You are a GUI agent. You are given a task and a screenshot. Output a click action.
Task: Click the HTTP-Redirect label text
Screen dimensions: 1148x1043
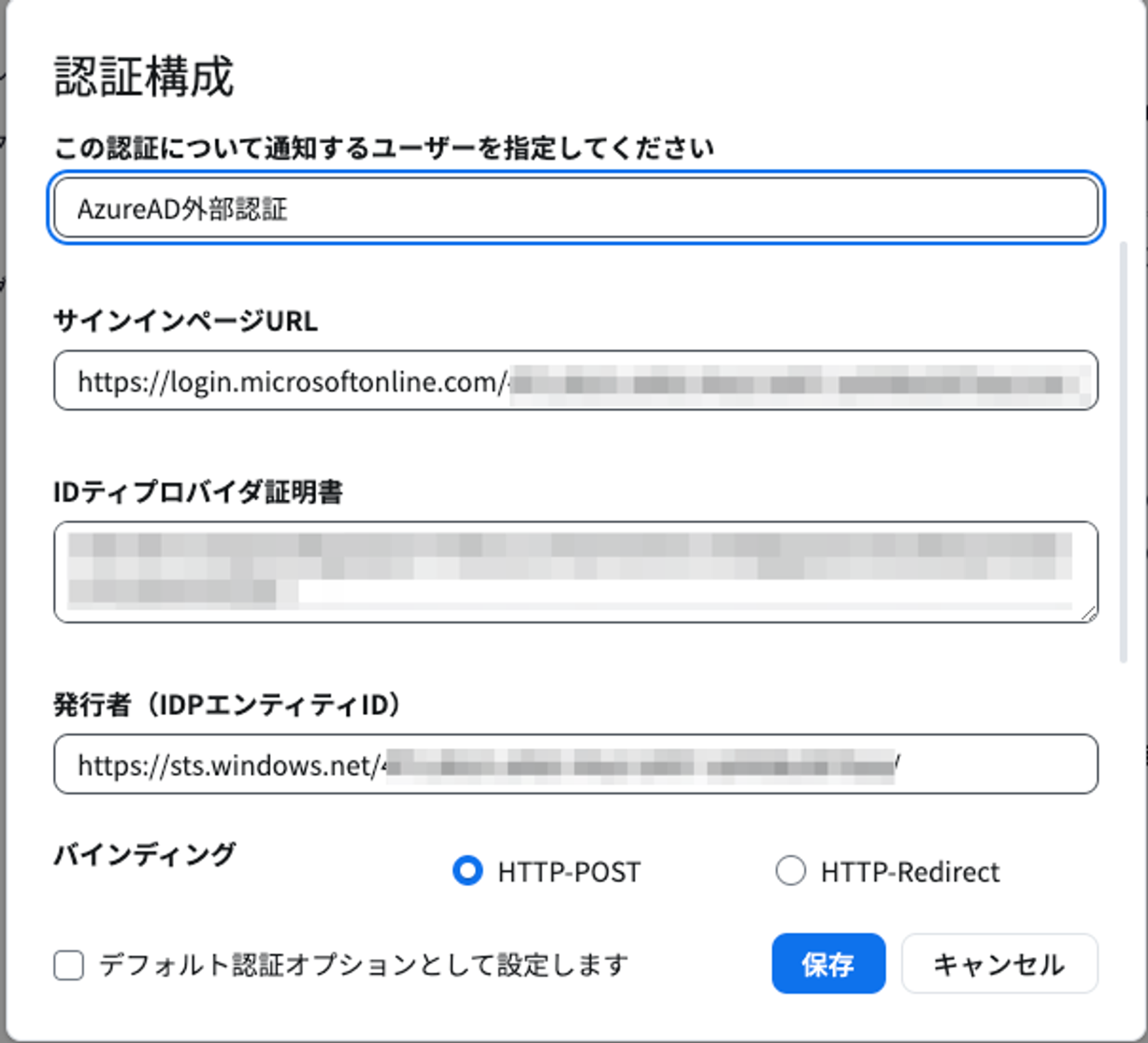910,872
